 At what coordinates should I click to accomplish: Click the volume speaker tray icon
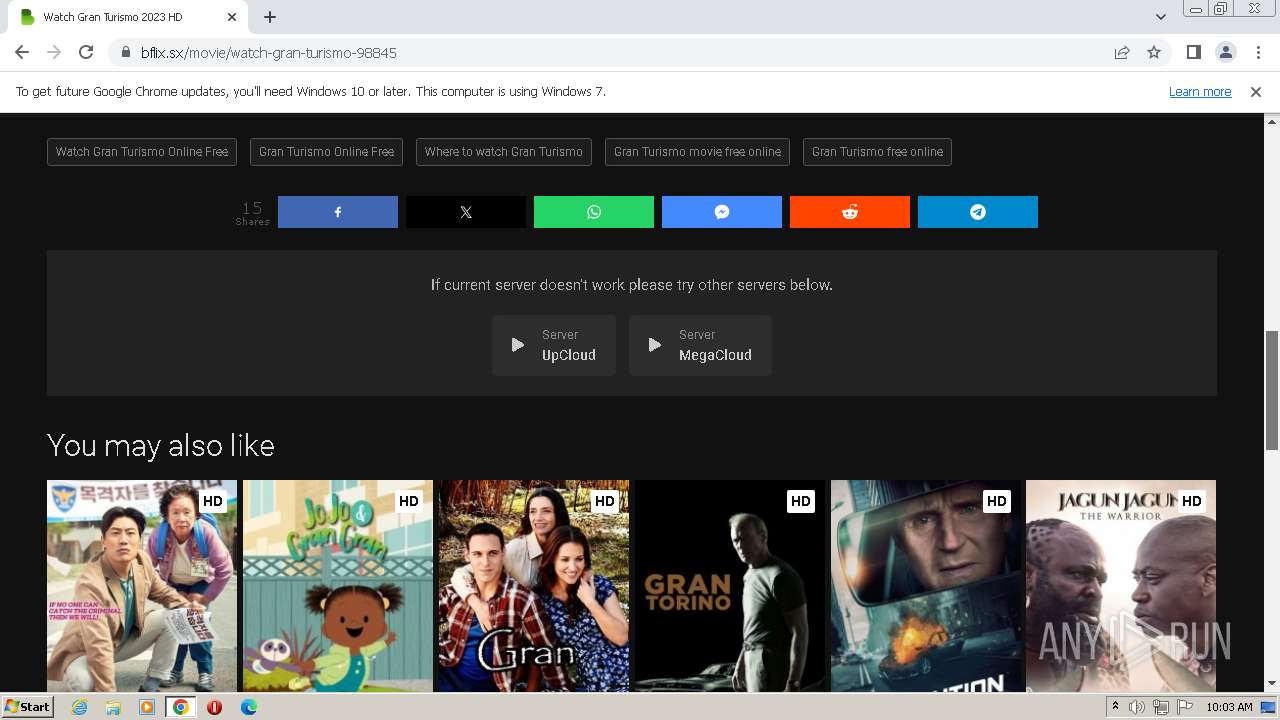pos(1137,707)
